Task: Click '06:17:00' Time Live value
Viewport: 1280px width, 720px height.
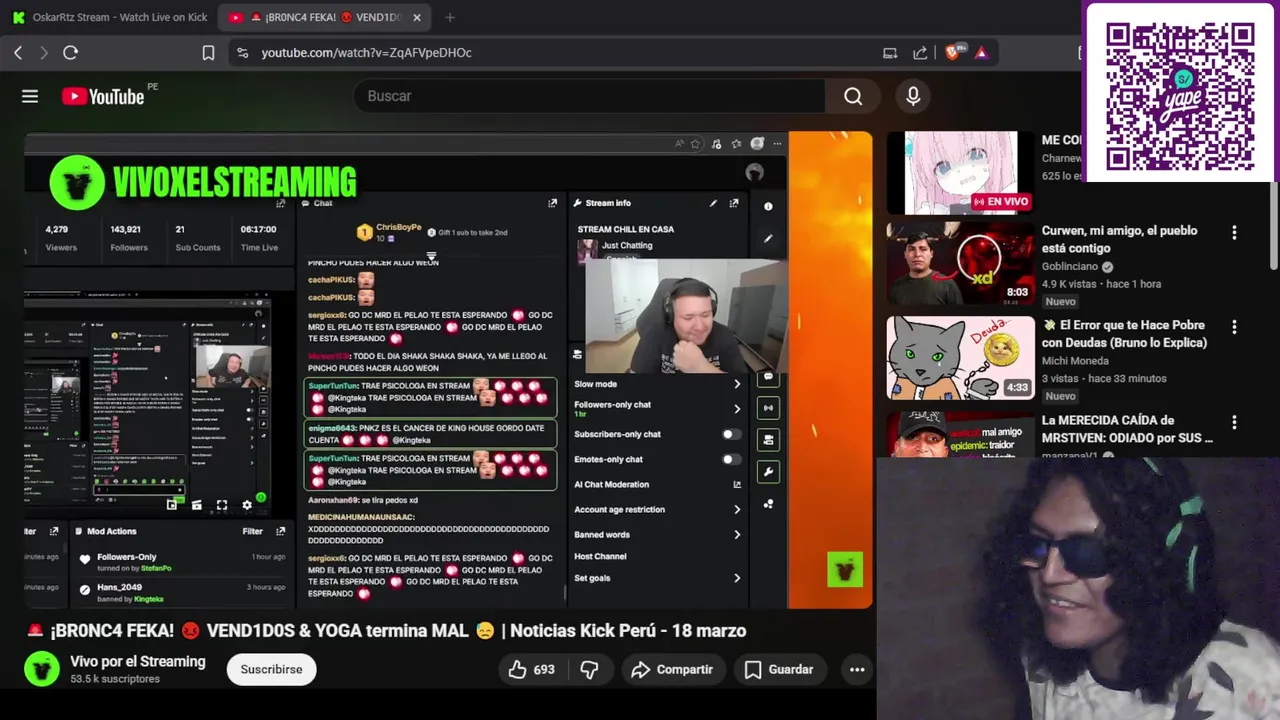Action: [x=258, y=230]
